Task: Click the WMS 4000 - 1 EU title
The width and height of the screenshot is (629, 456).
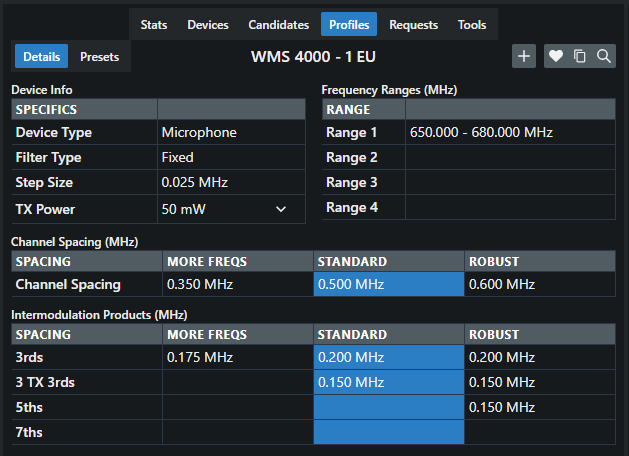Action: tap(313, 57)
